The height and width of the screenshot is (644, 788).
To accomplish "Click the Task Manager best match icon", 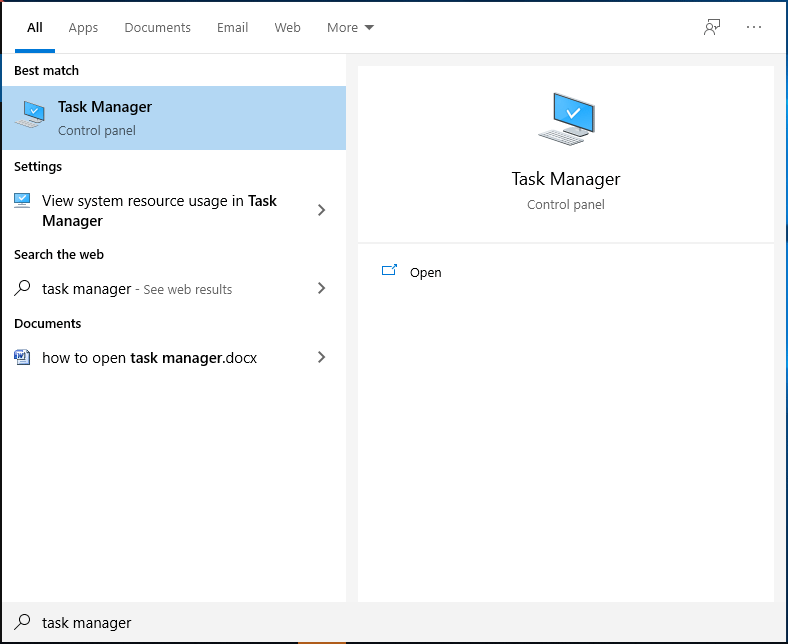I will point(30,114).
